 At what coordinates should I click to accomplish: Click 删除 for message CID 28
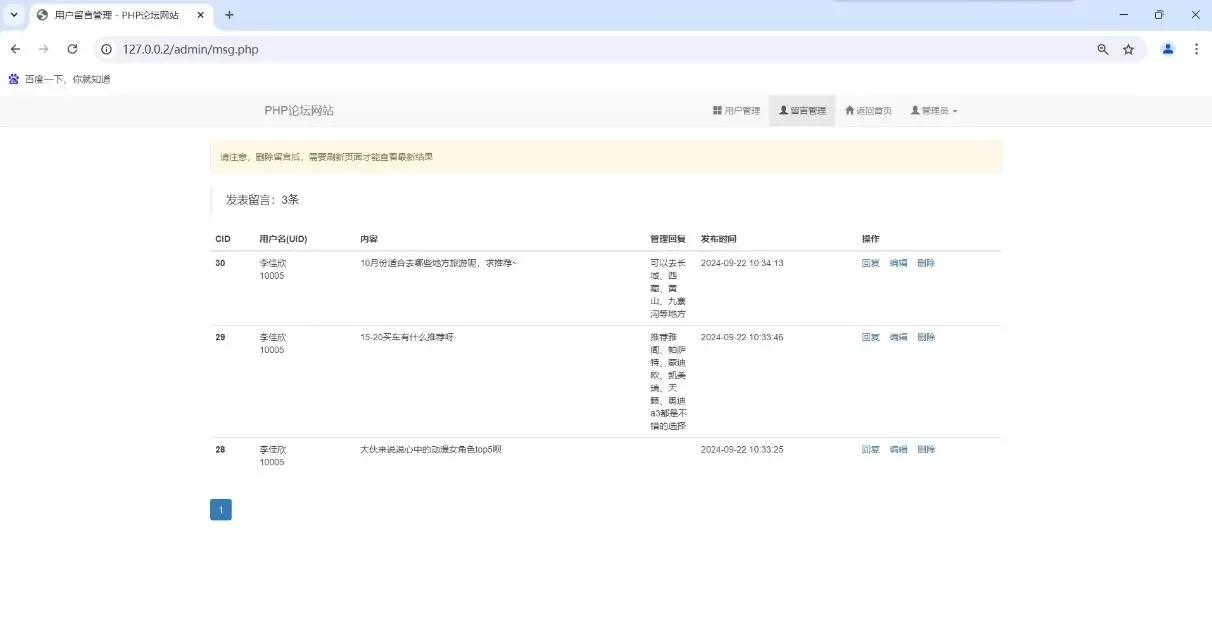pyautogui.click(x=925, y=449)
